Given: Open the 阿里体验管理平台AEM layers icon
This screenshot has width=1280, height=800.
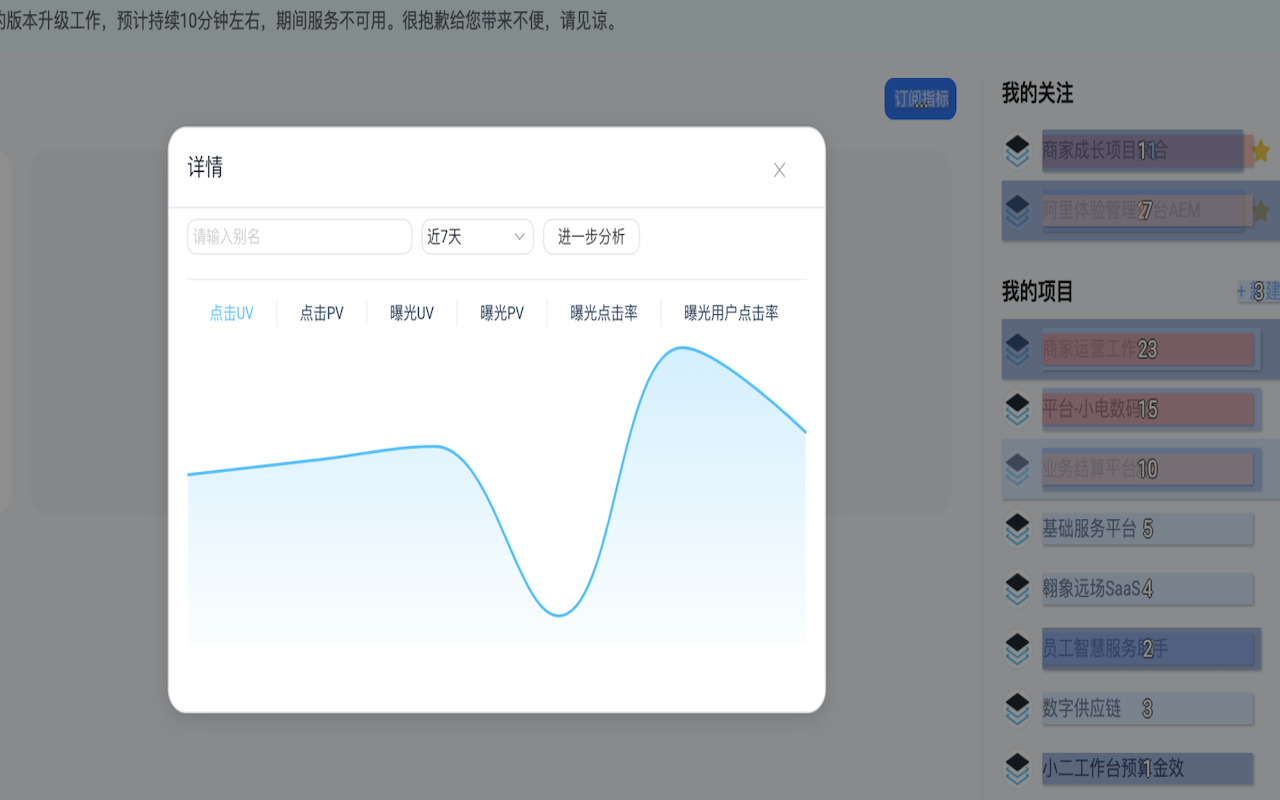Looking at the screenshot, I should pyautogui.click(x=1017, y=211).
